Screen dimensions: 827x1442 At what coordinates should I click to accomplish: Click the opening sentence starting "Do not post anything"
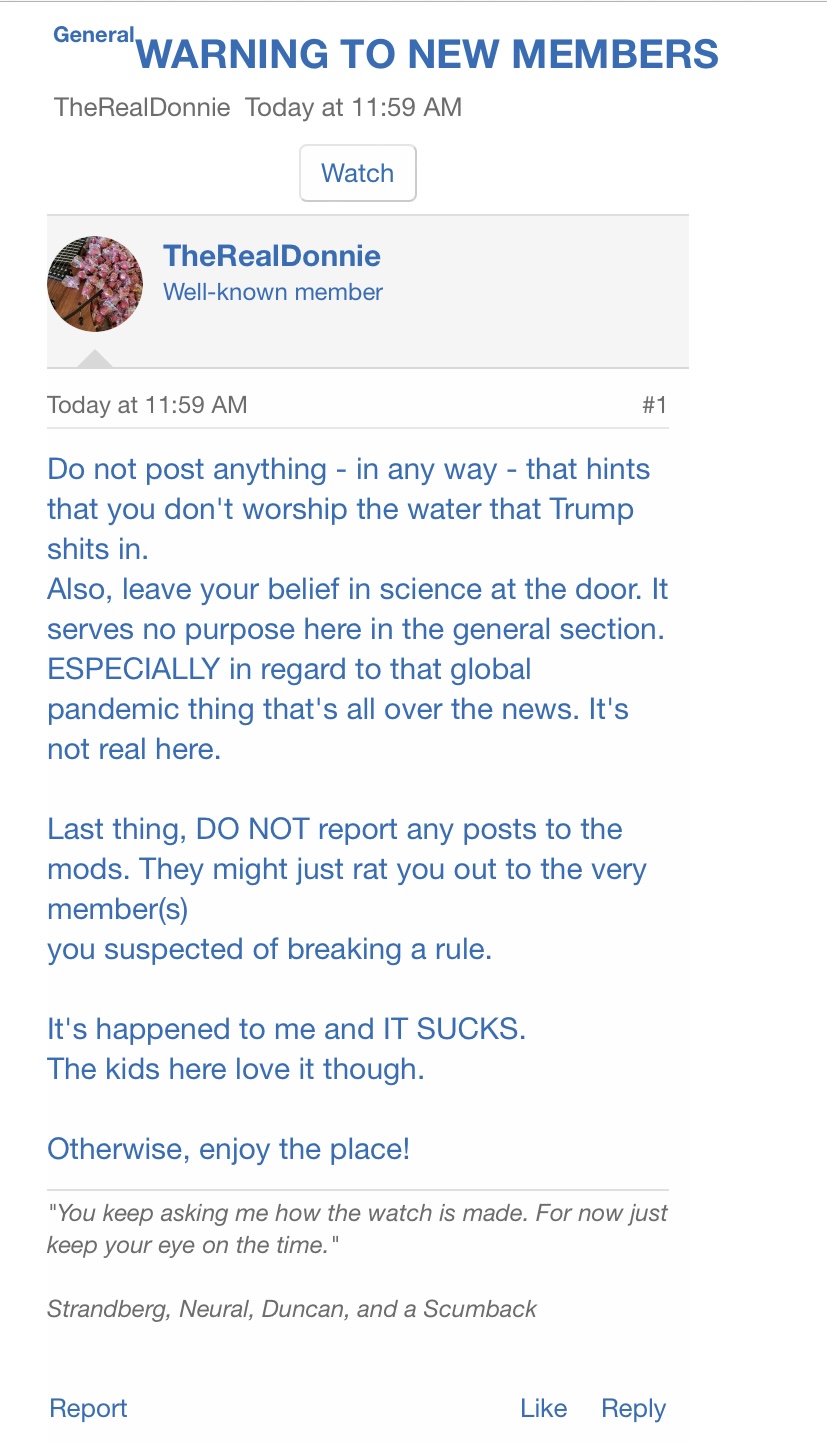tap(348, 509)
